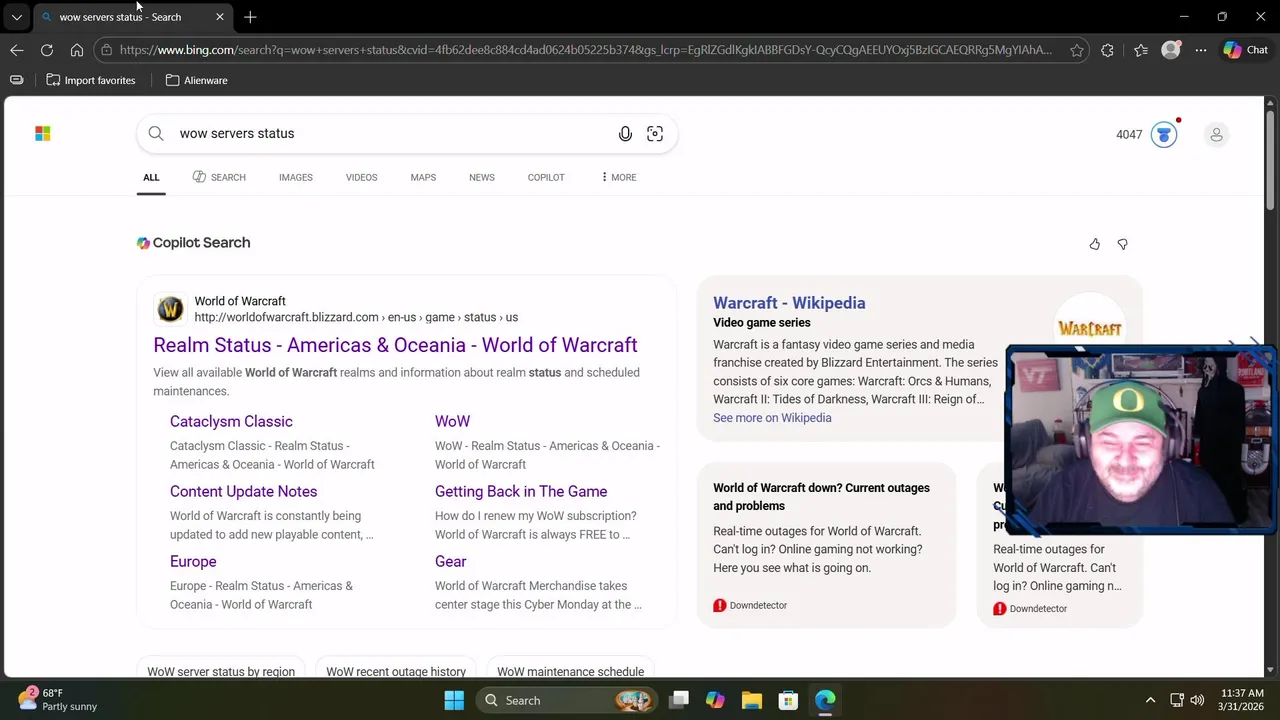Open the weather widget 68°F Partly sunny

coord(58,699)
